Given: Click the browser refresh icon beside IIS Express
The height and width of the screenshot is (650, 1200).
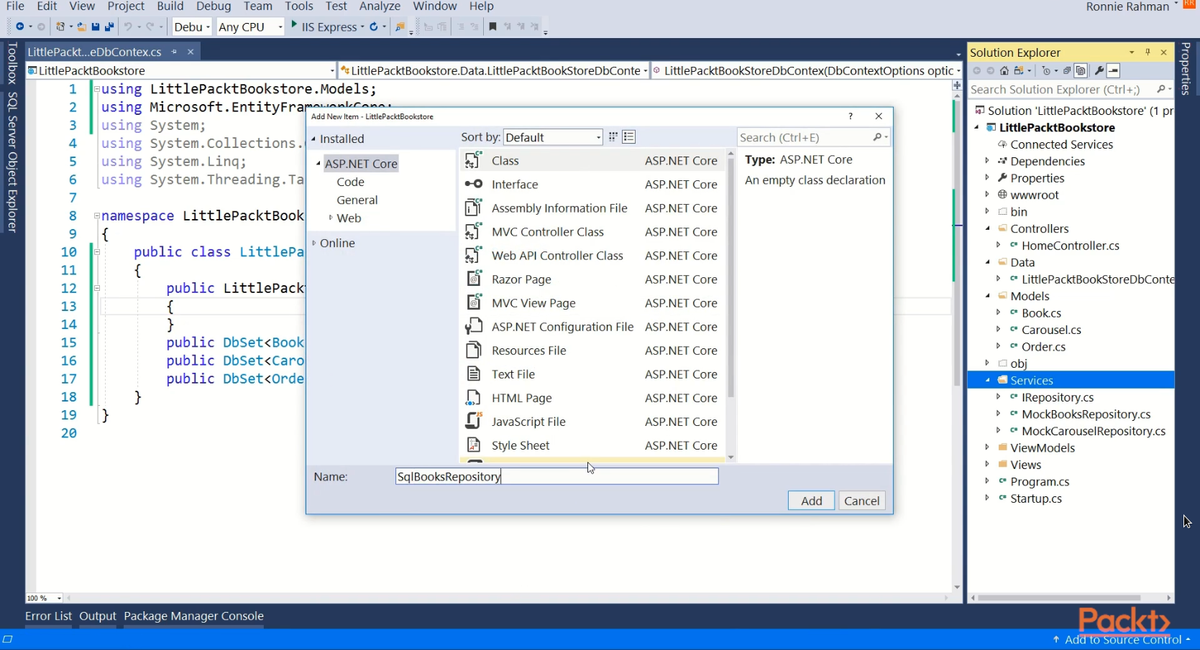Looking at the screenshot, I should coord(373,26).
